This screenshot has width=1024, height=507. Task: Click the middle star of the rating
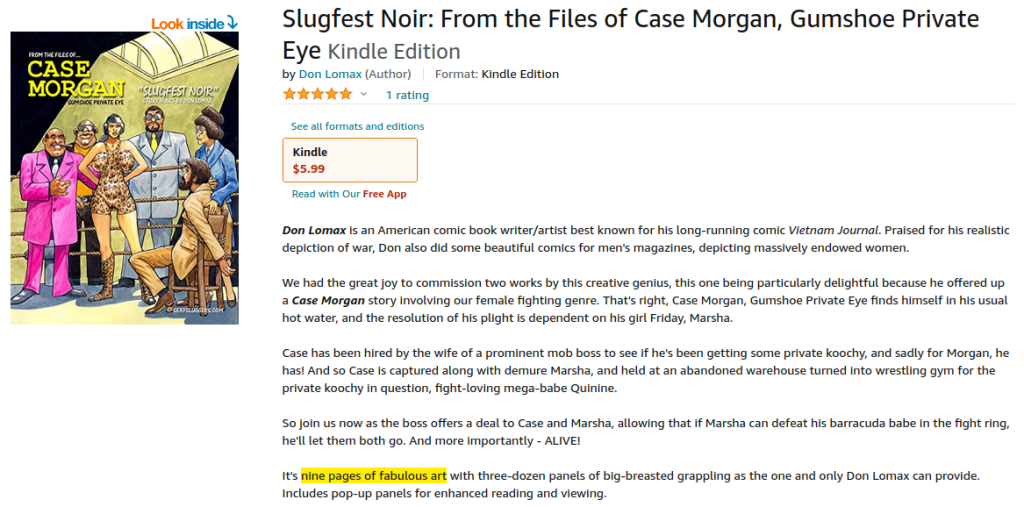tap(317, 95)
